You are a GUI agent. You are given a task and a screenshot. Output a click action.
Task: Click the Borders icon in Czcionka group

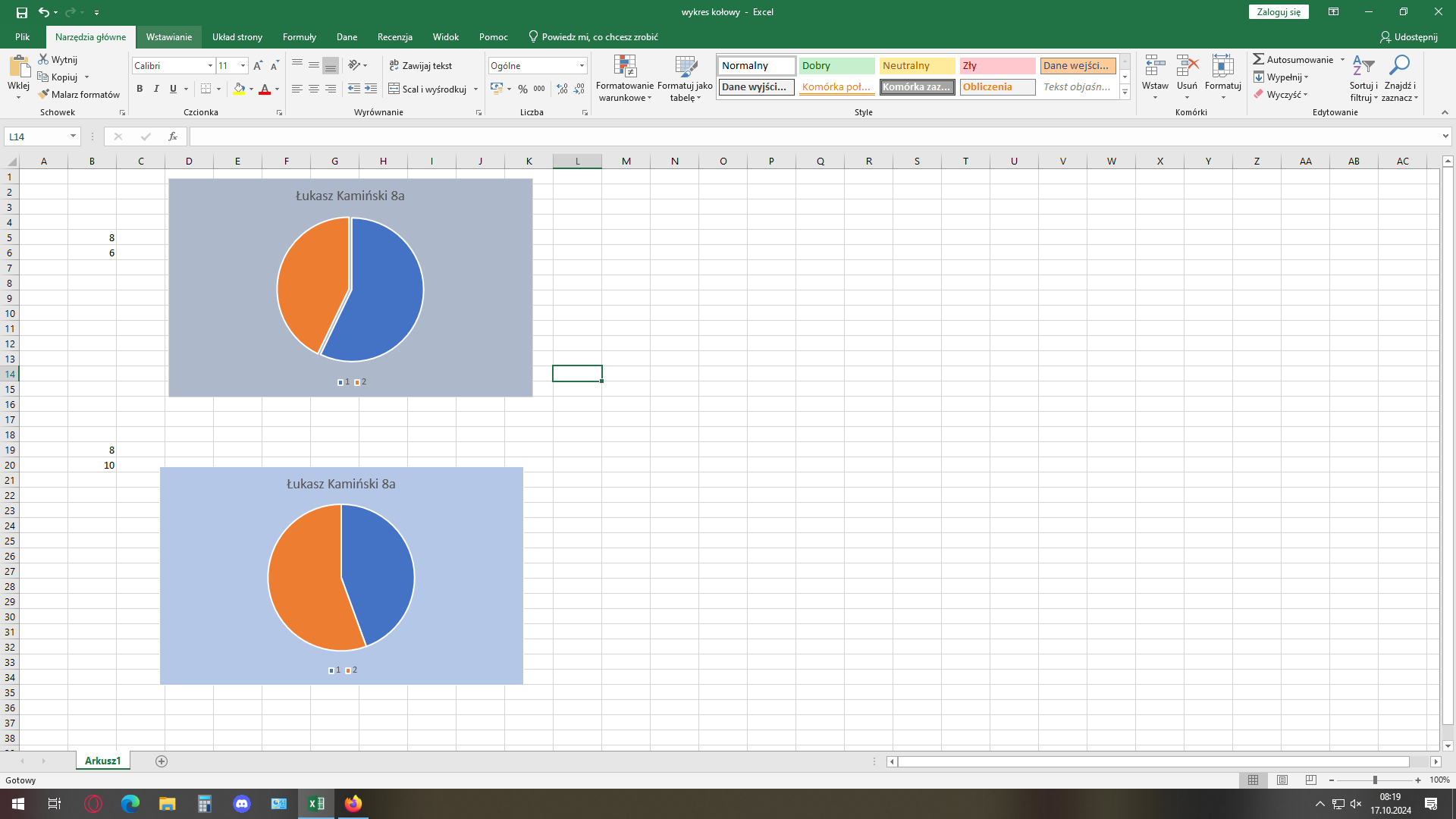[x=206, y=89]
